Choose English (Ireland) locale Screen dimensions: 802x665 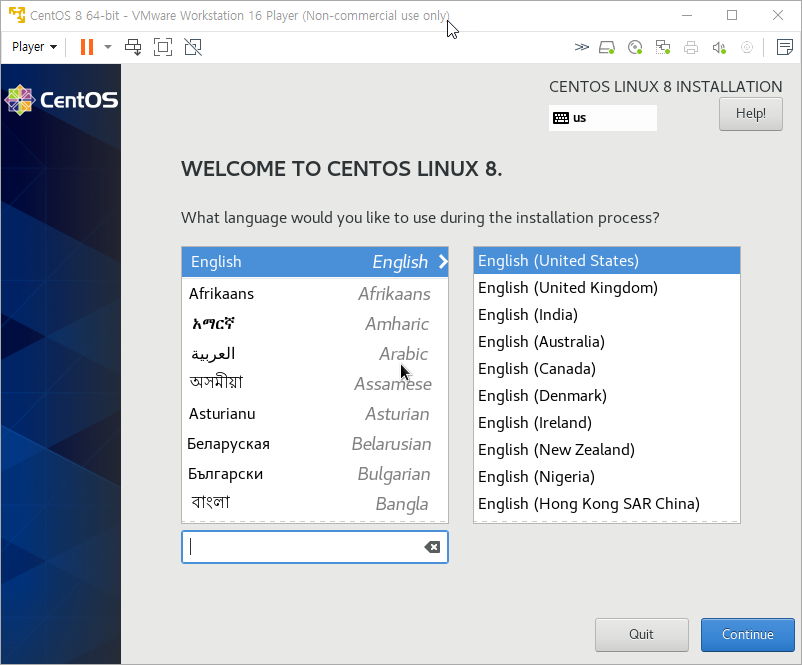[x=607, y=423]
